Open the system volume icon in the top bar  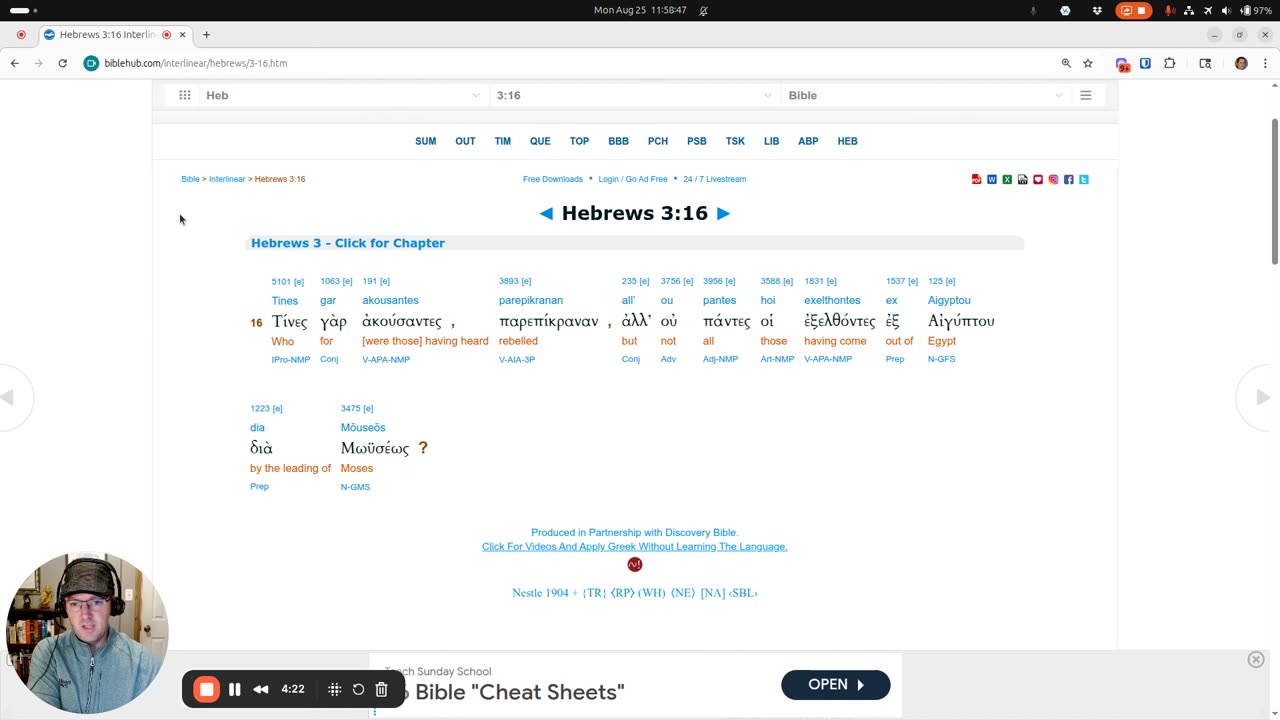click(x=1226, y=10)
